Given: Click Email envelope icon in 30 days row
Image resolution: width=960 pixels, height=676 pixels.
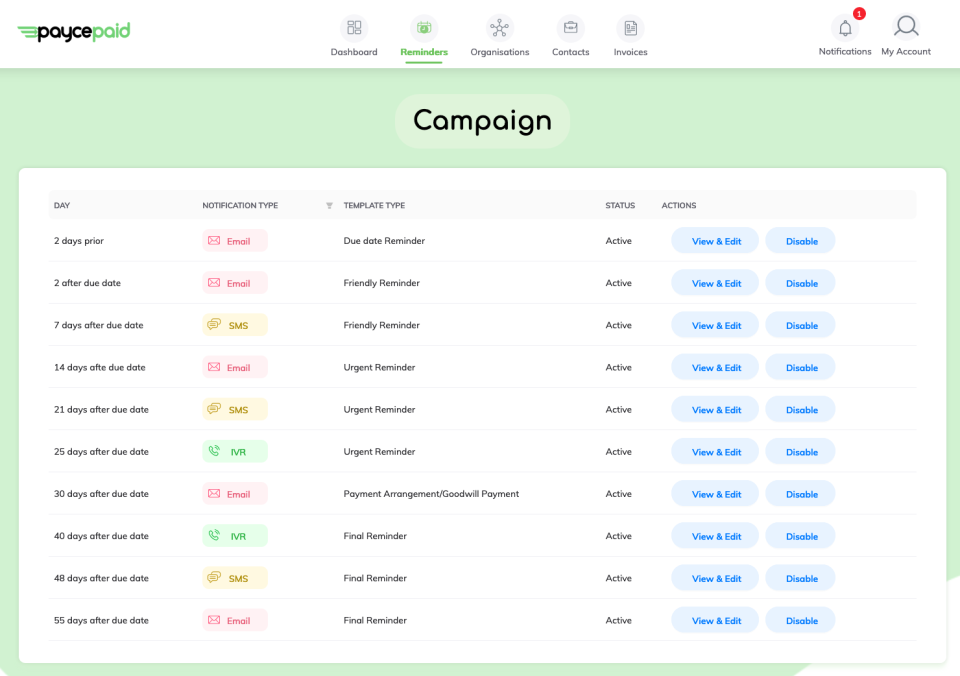Looking at the screenshot, I should coord(214,494).
